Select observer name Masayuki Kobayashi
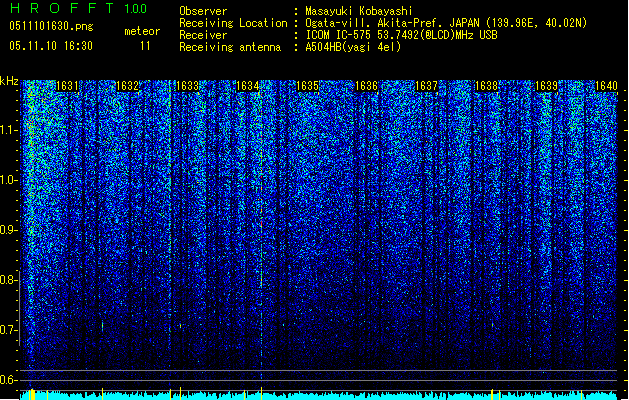 pyautogui.click(x=359, y=11)
